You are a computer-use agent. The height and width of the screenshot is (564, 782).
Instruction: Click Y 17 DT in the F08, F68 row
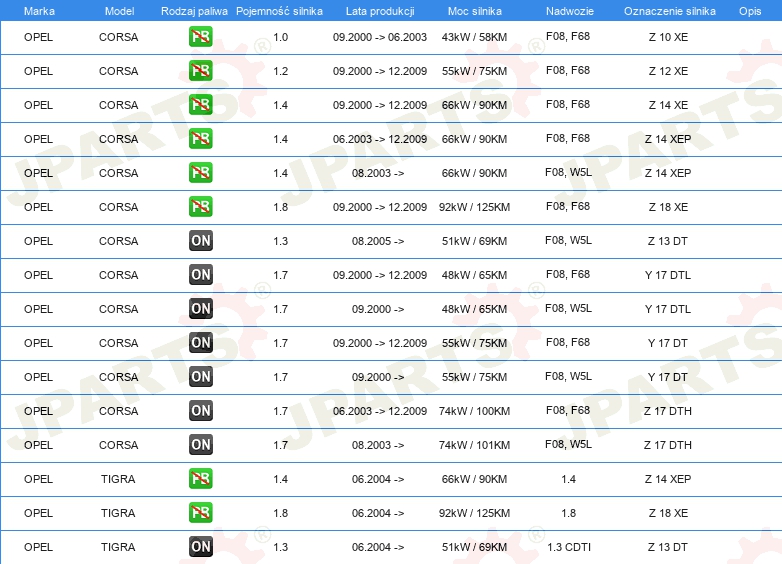click(668, 343)
